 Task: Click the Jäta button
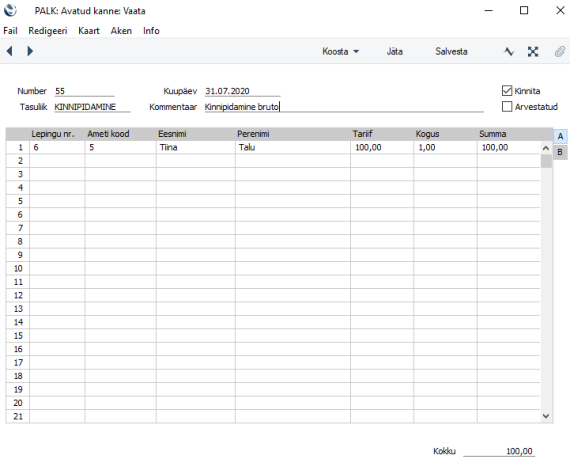point(394,52)
